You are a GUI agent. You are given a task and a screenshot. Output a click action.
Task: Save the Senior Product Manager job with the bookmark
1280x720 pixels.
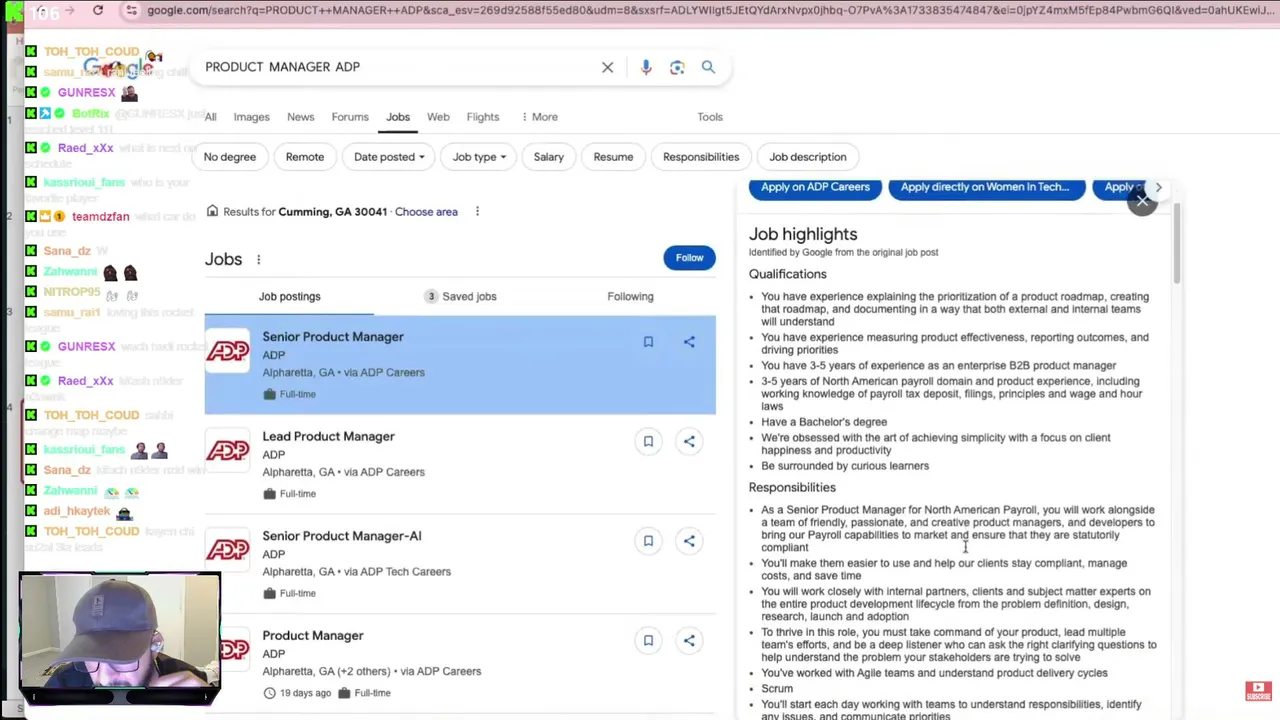648,342
